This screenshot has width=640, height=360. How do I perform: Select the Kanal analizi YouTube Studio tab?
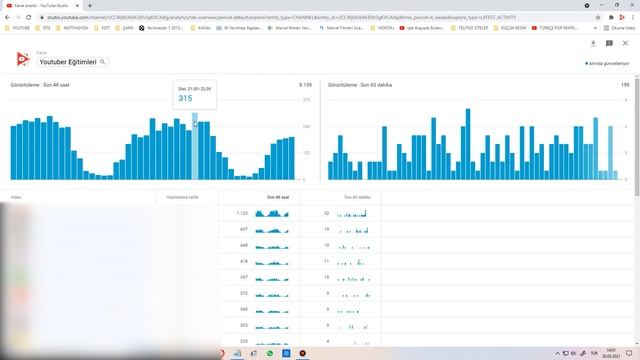point(42,6)
